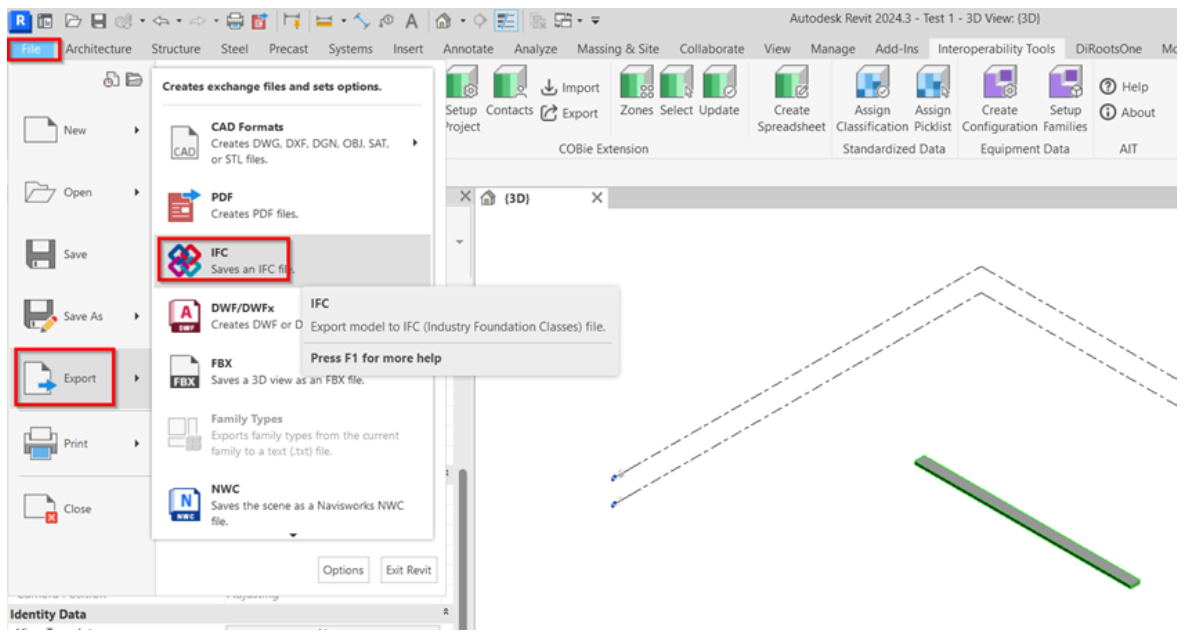Expand the Save As submenu arrow

click(137, 316)
